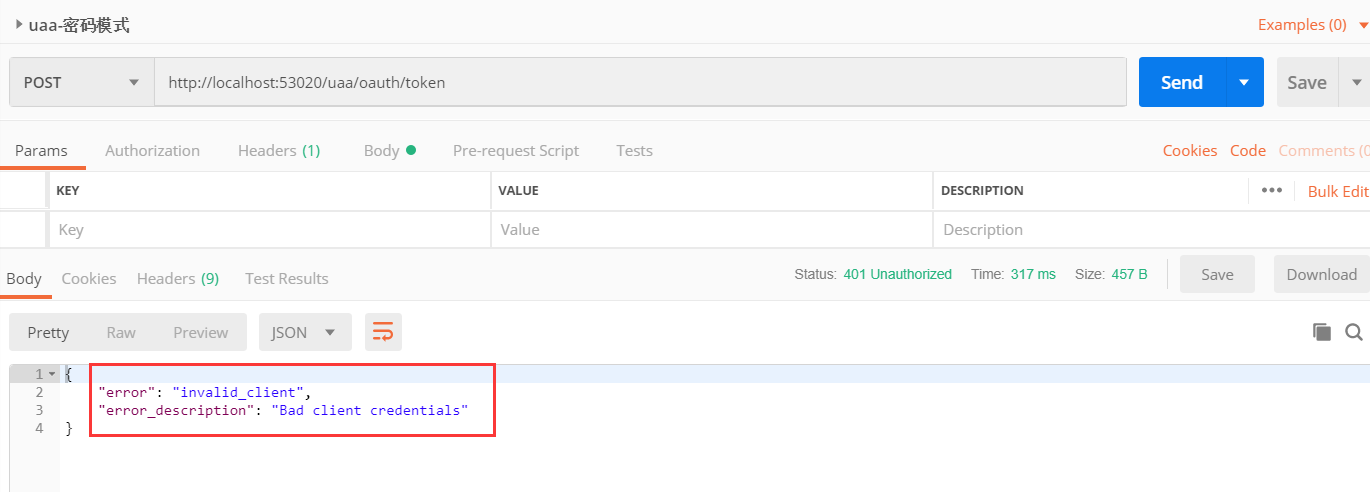Open the Cookies link
The image size is (1370, 492).
[x=1190, y=150]
